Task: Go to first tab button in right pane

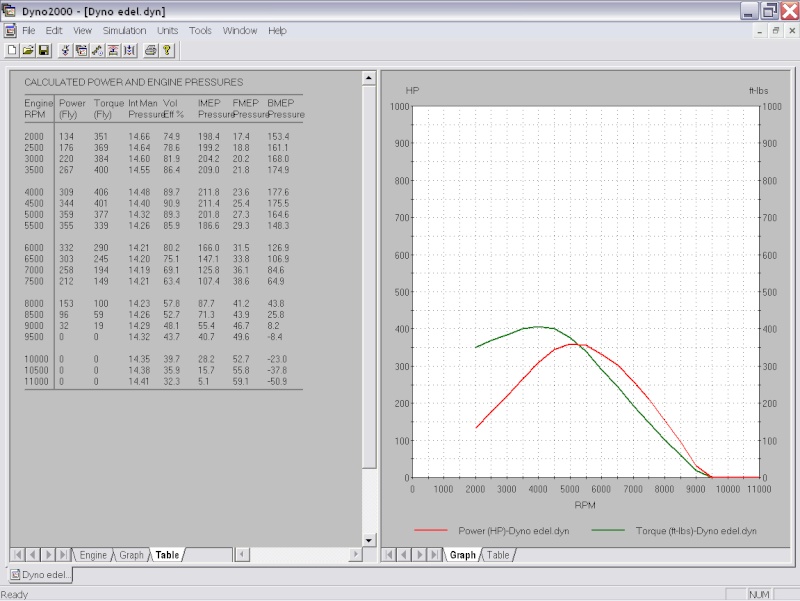Action: pos(389,555)
